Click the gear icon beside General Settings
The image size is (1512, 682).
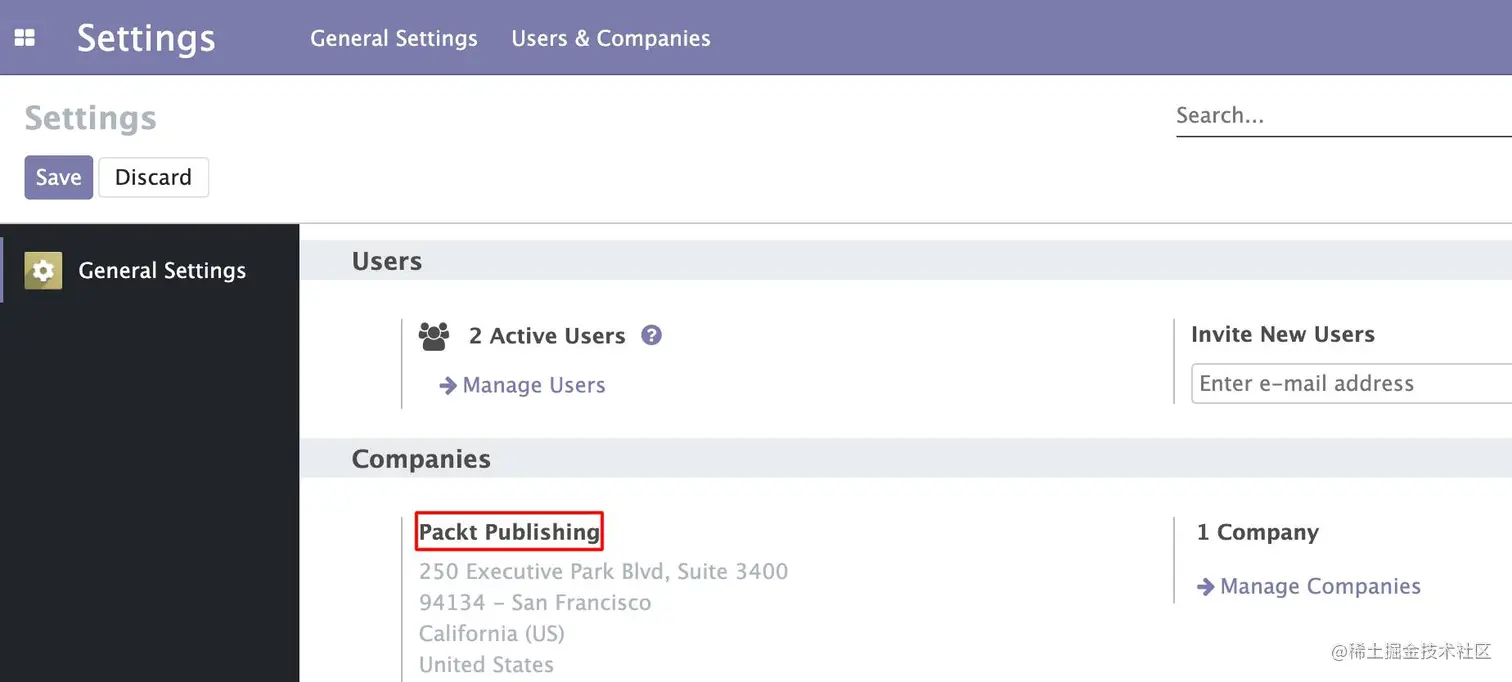(x=43, y=270)
